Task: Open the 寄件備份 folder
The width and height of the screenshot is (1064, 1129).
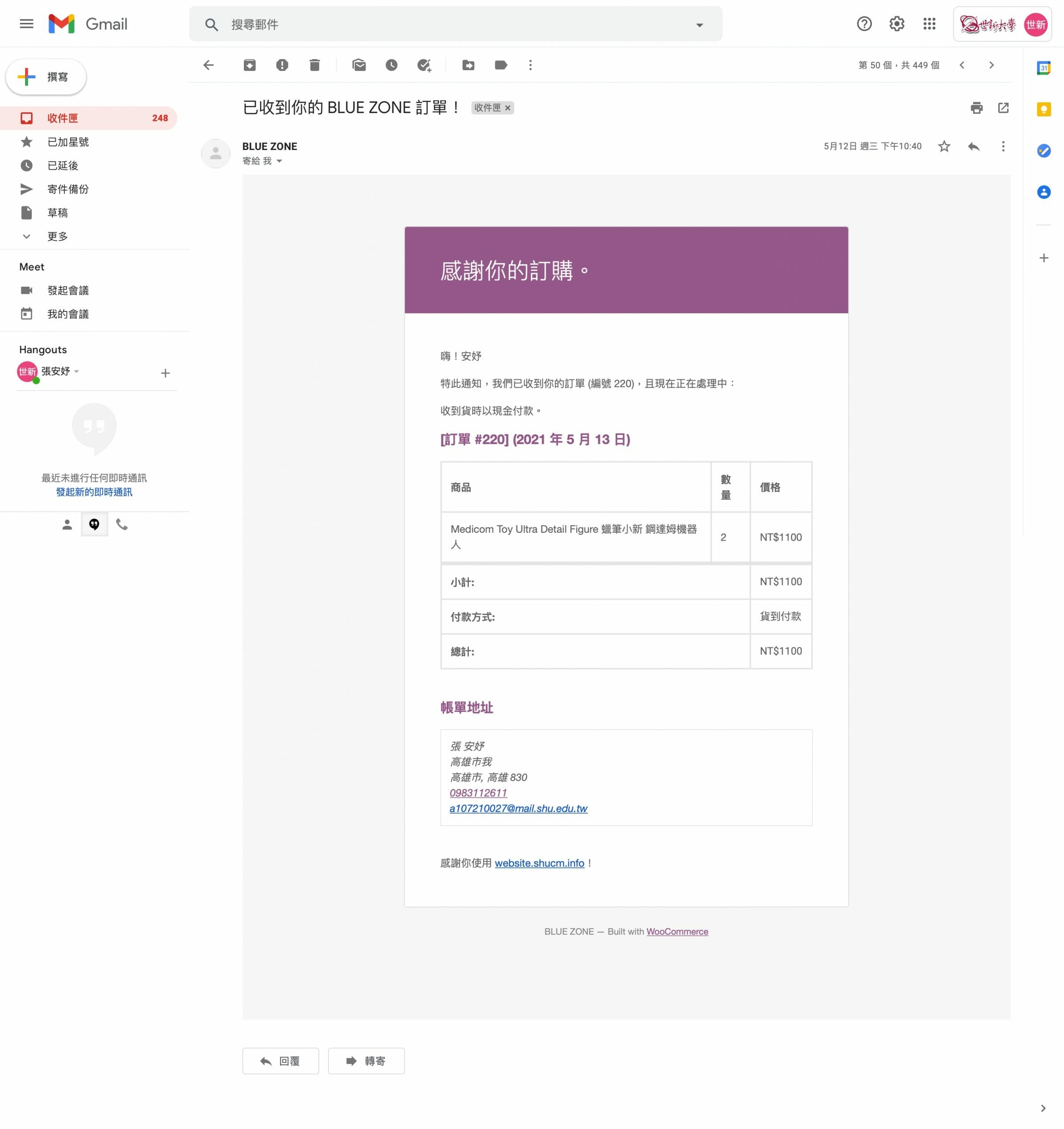Action: tap(67, 189)
